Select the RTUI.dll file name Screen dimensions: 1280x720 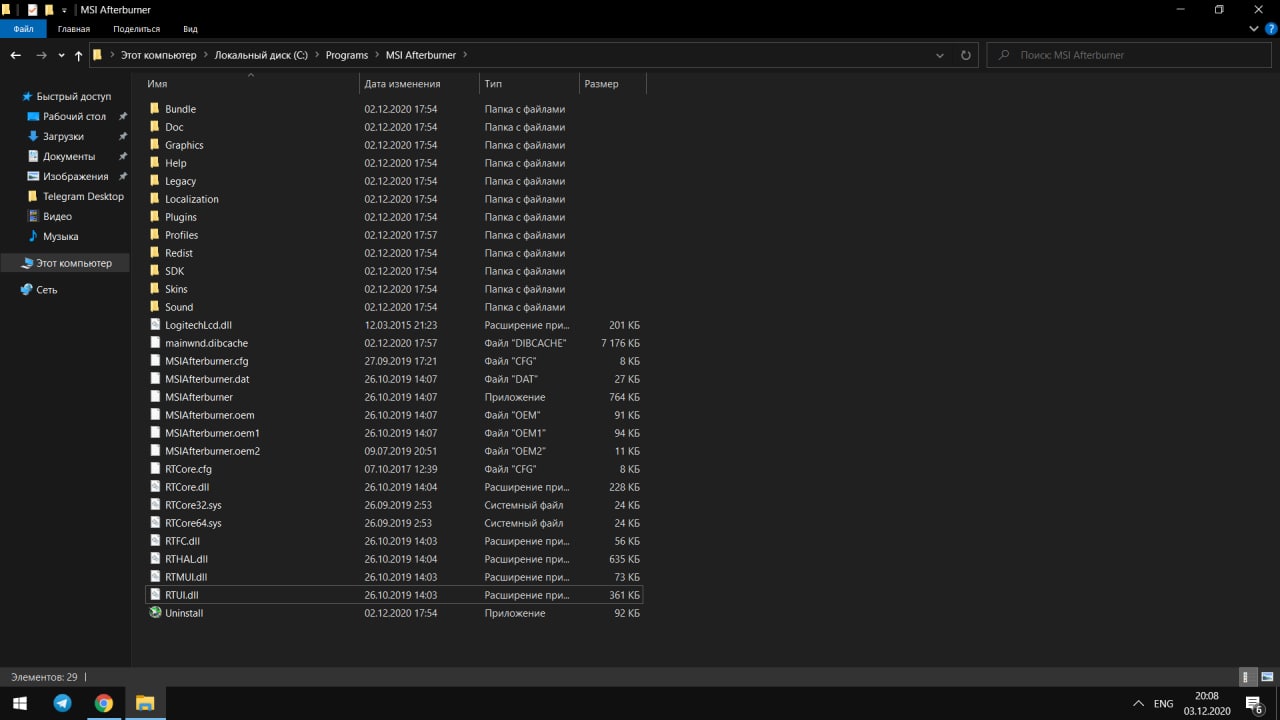[182, 595]
